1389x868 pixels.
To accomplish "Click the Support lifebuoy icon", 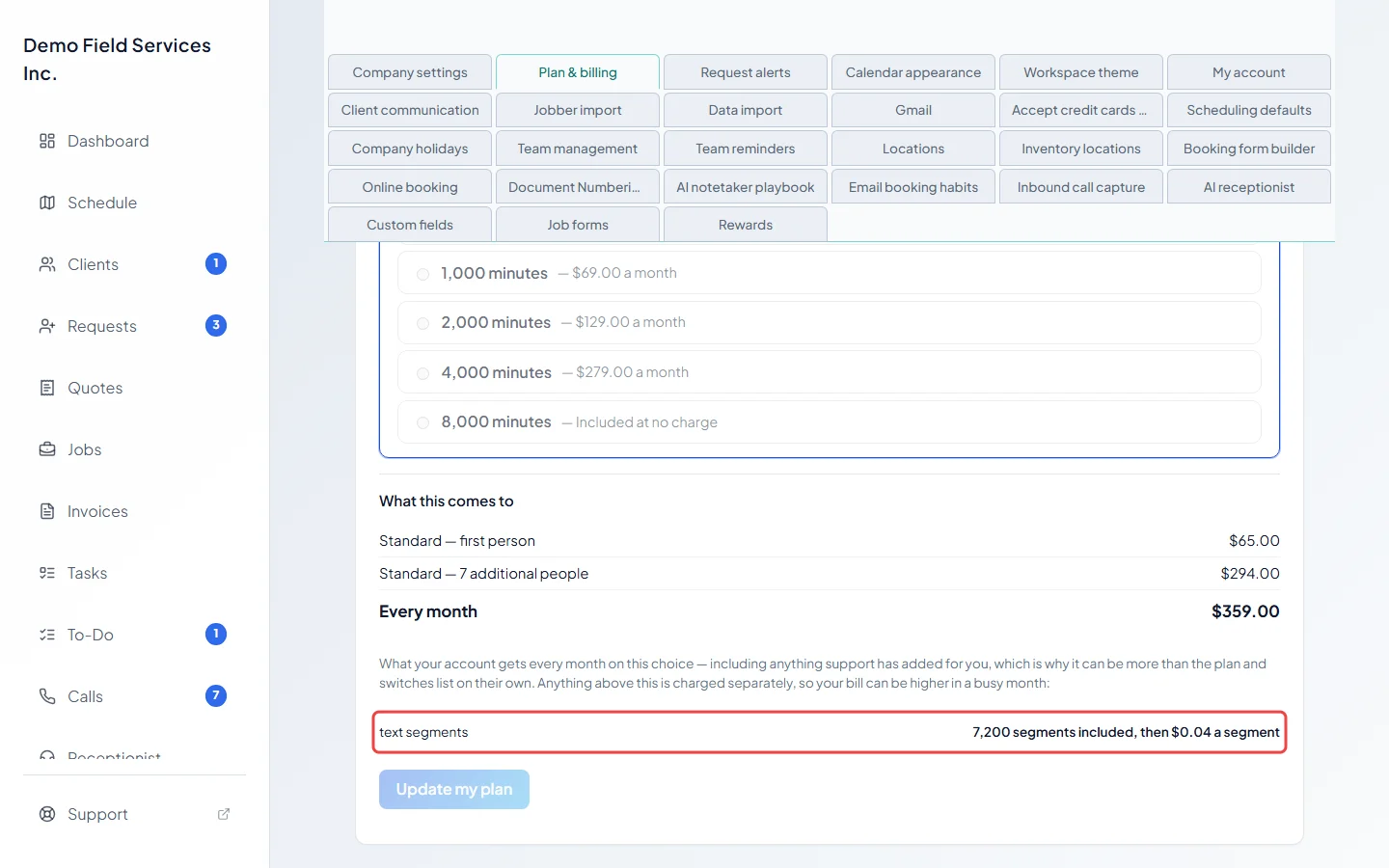I will pyautogui.click(x=47, y=814).
